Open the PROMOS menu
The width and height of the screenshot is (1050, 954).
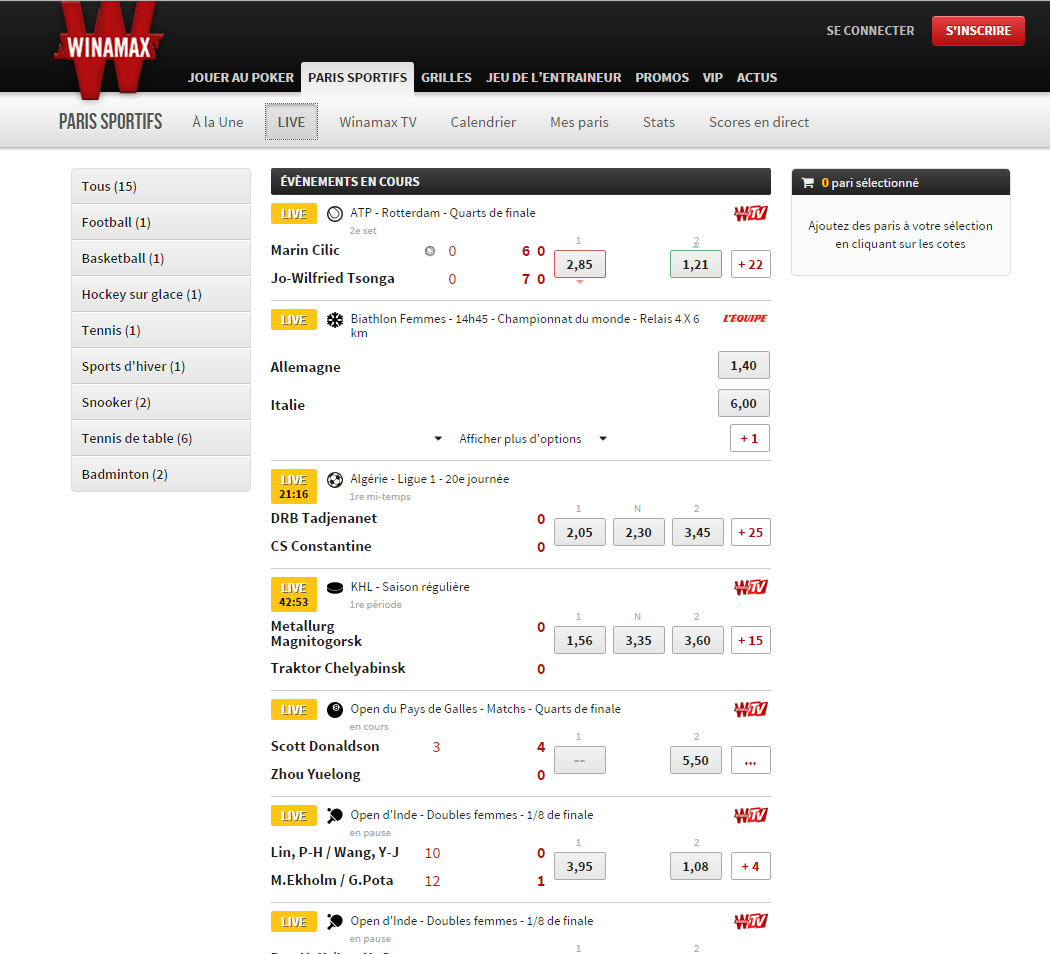click(x=662, y=78)
